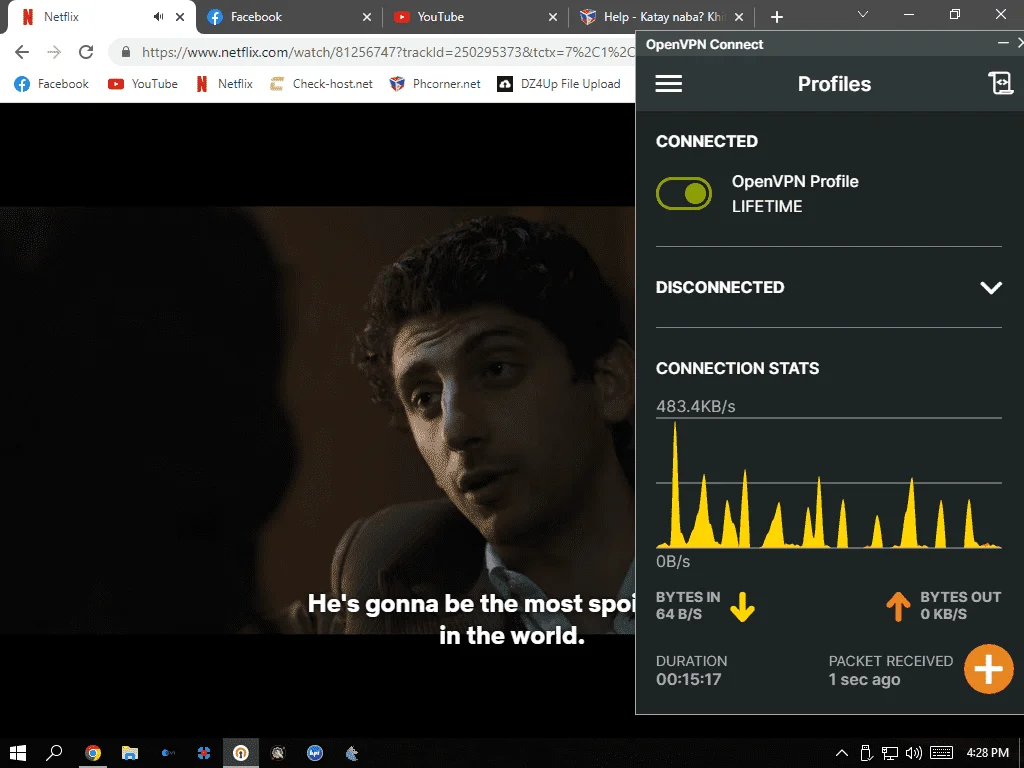The height and width of the screenshot is (768, 1024).
Task: Click the PACKET RECEIVED 1 sec ago value
Action: 864,679
